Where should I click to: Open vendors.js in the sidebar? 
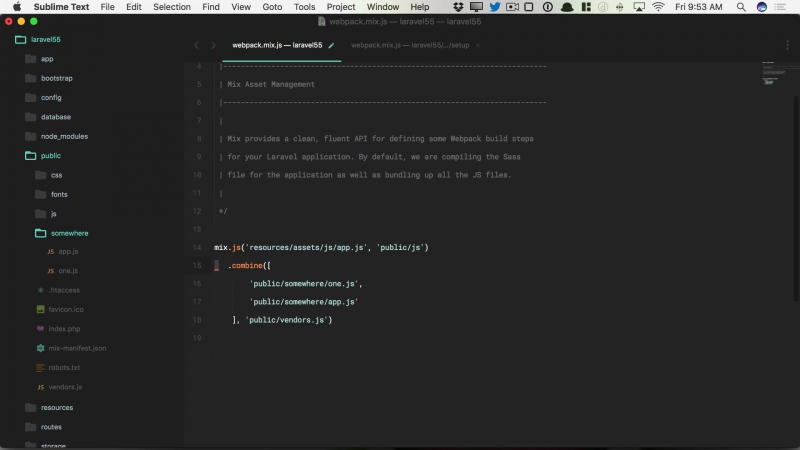(65, 387)
